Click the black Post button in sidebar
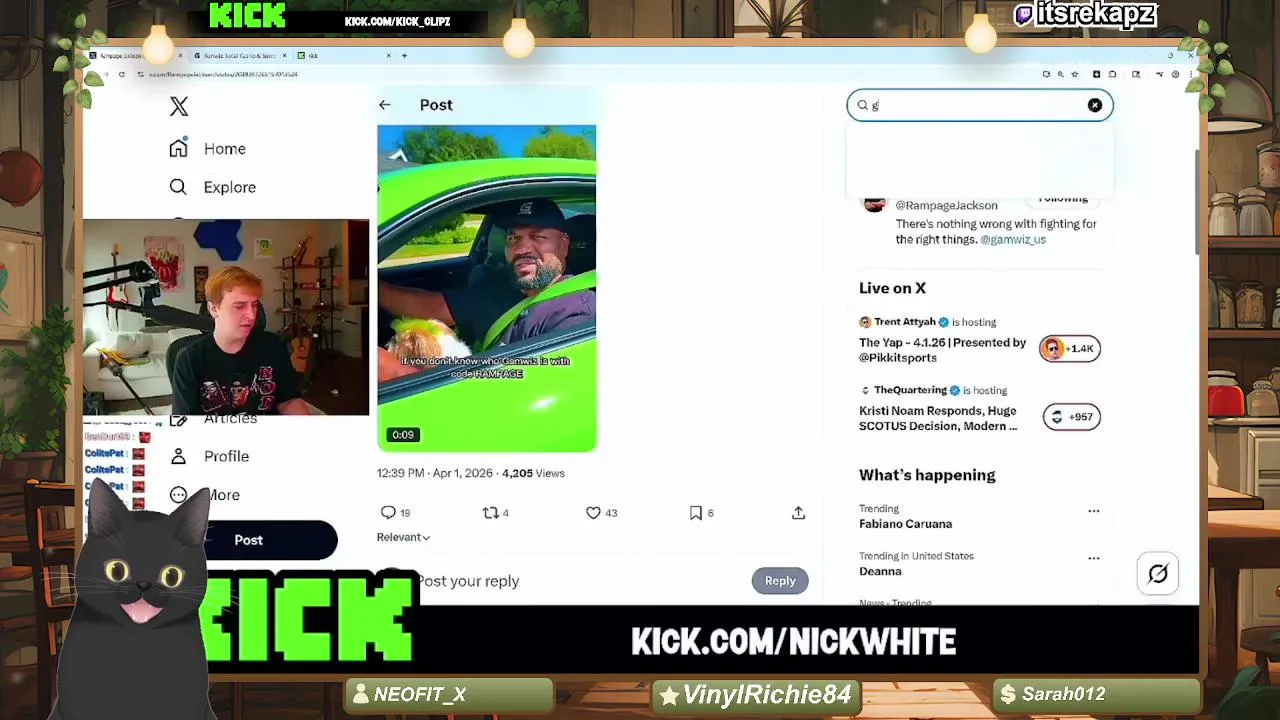Screen dimensions: 1280x720 (249, 540)
